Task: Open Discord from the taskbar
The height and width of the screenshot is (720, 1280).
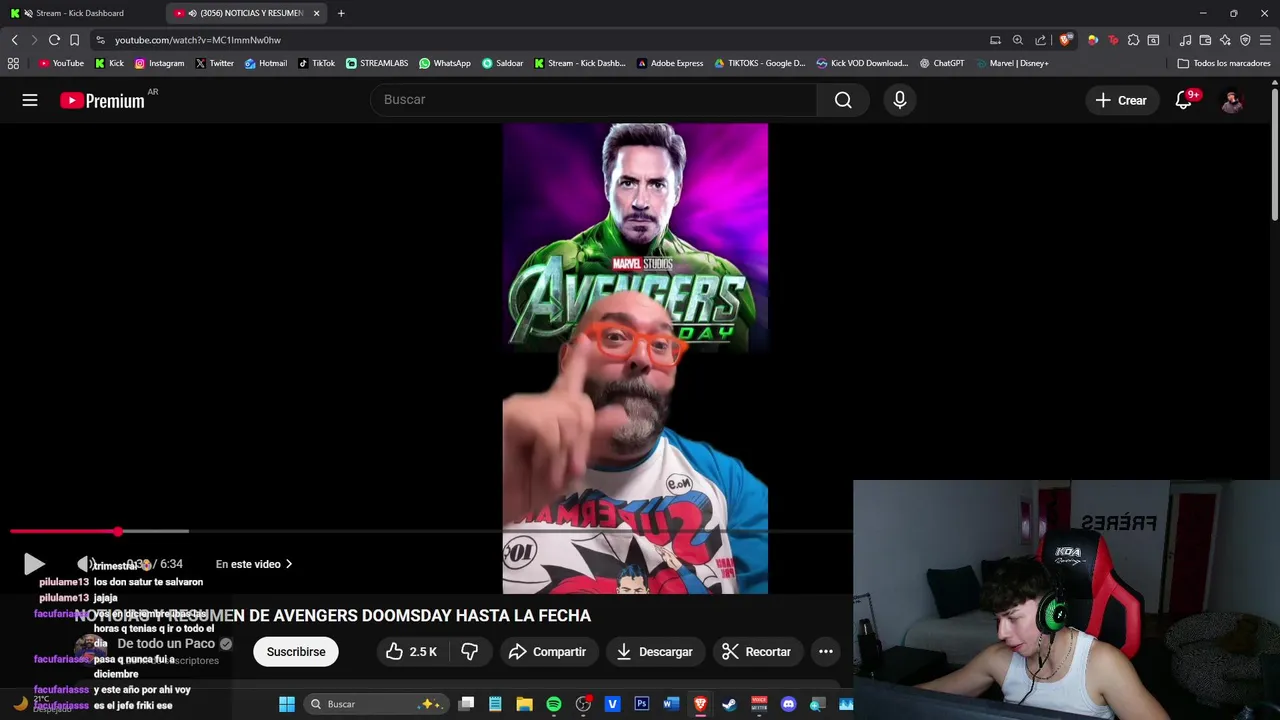Action: (x=788, y=704)
